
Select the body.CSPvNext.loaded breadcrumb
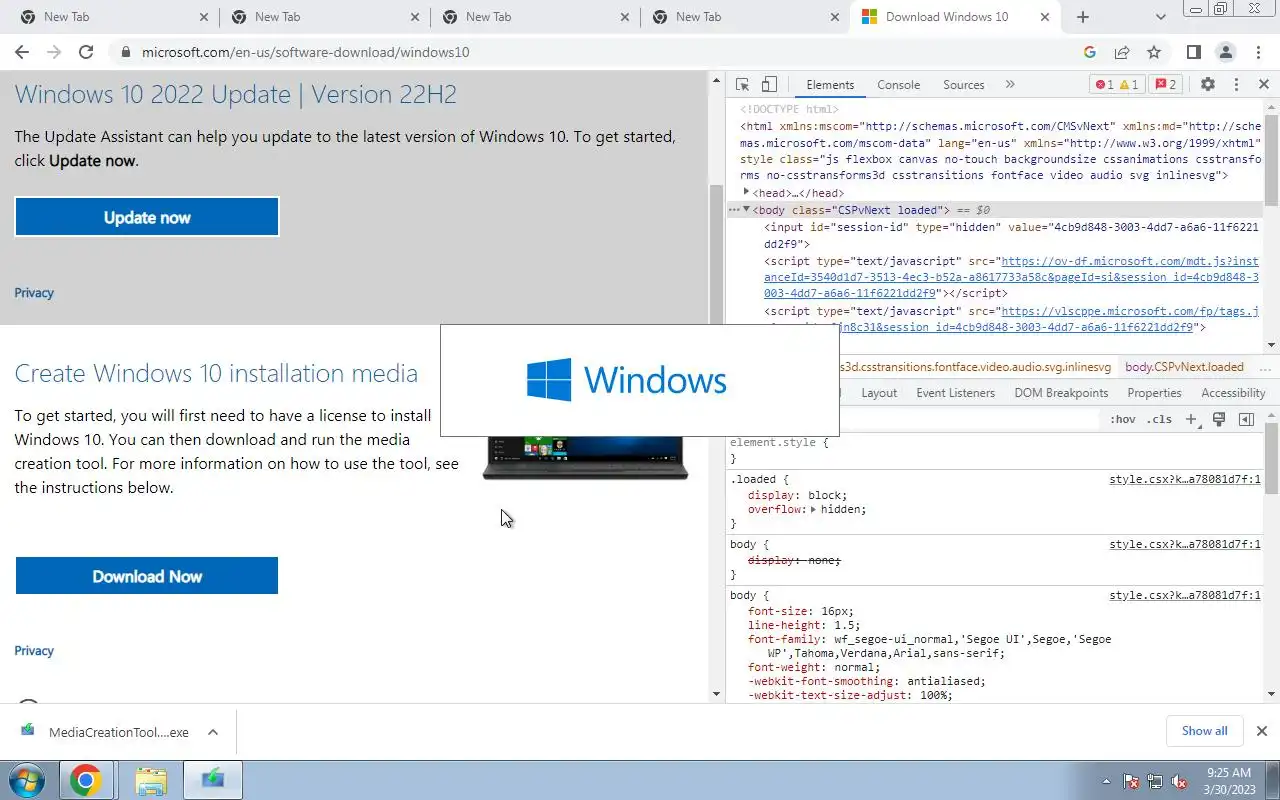1184,367
